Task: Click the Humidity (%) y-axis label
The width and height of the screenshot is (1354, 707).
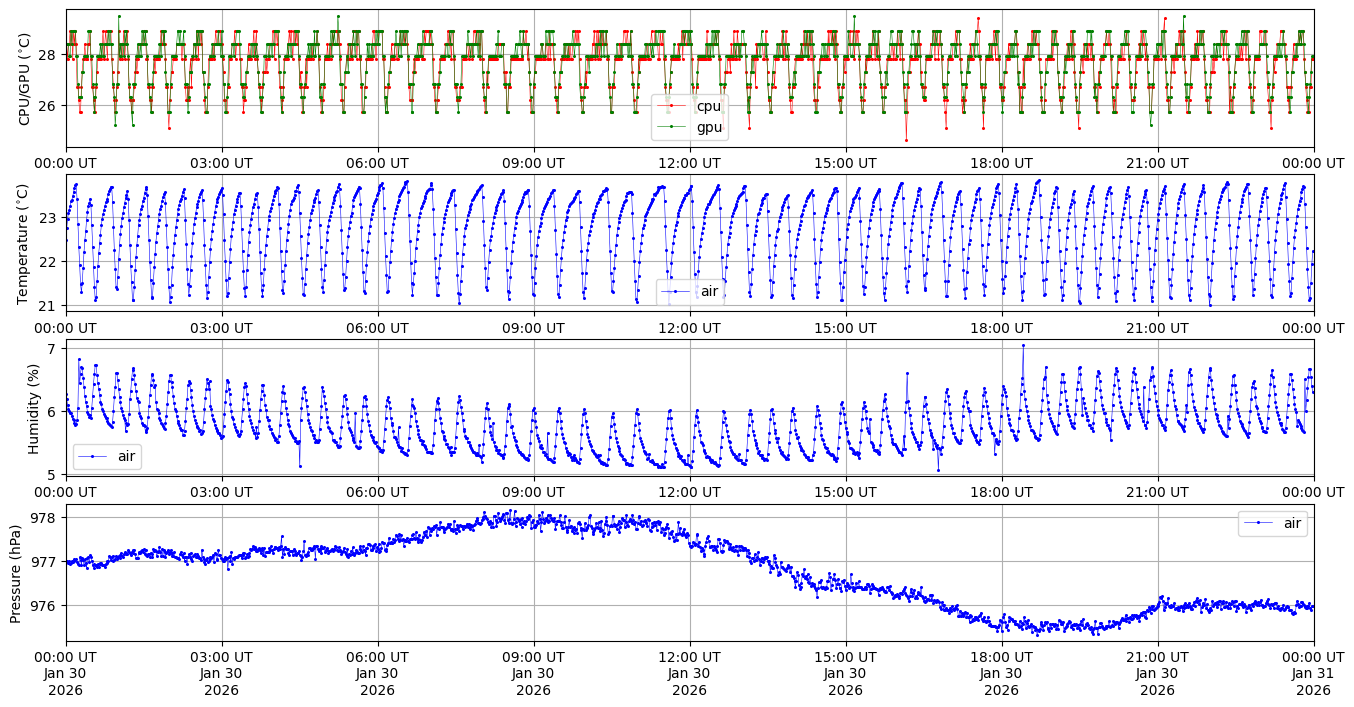Action: [x=33, y=407]
